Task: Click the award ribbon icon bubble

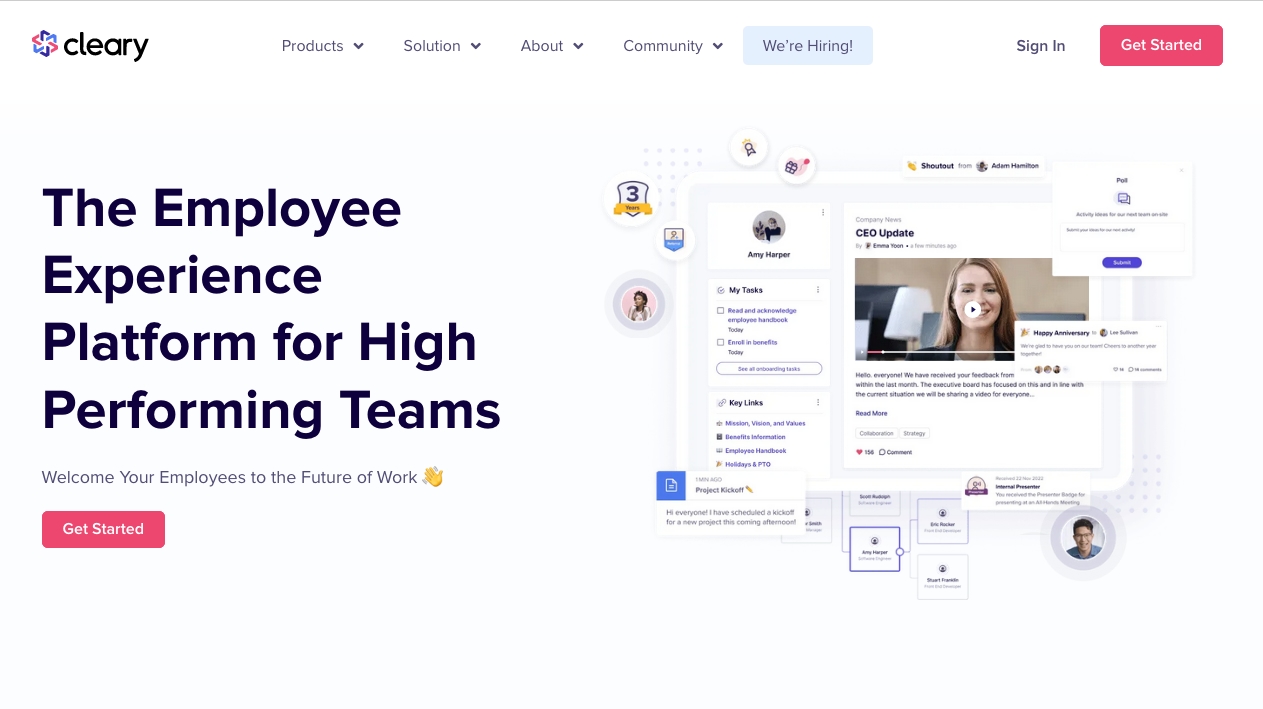Action: [x=748, y=148]
